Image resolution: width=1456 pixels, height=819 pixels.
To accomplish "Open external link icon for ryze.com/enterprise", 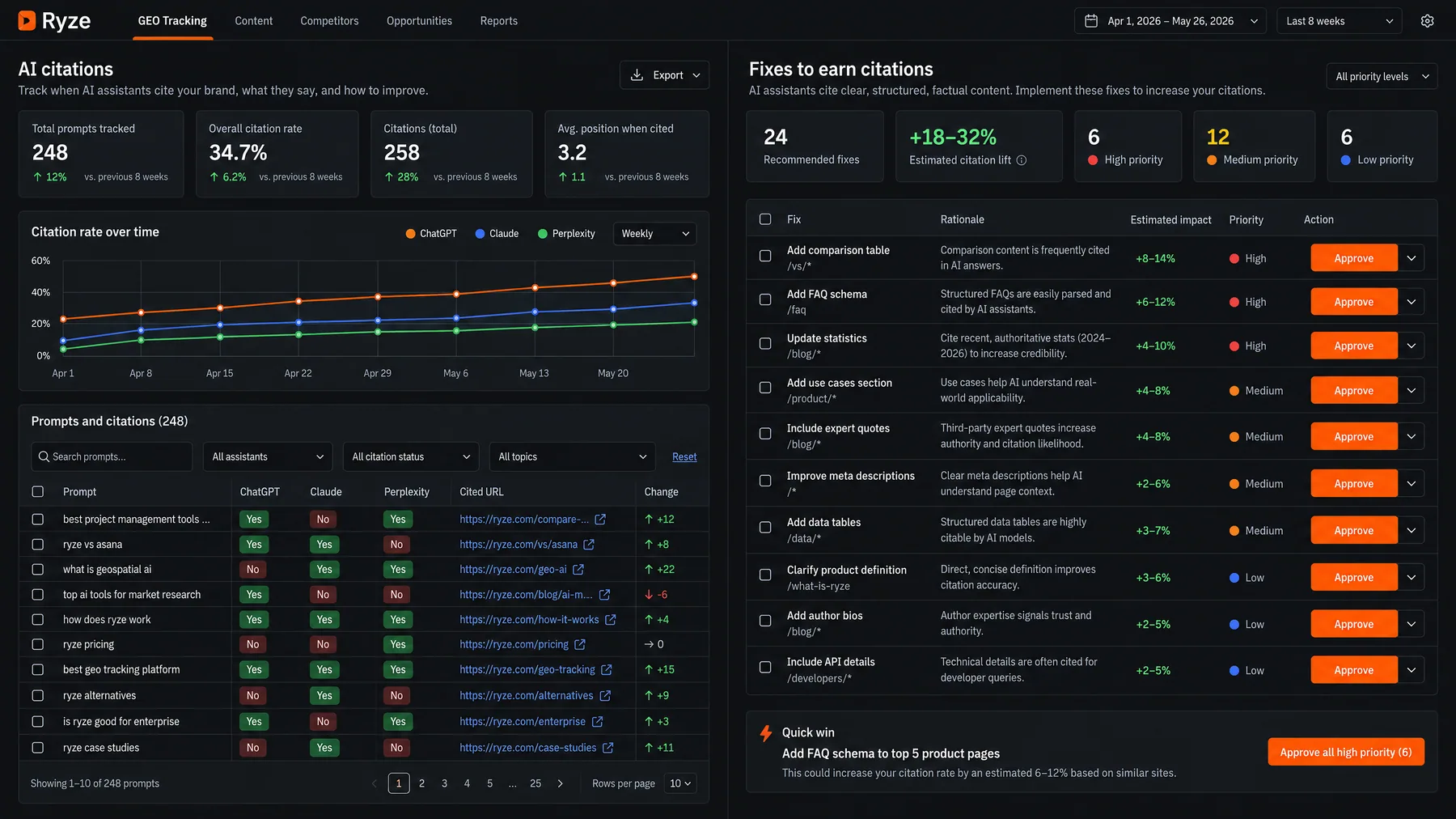I will (x=597, y=722).
